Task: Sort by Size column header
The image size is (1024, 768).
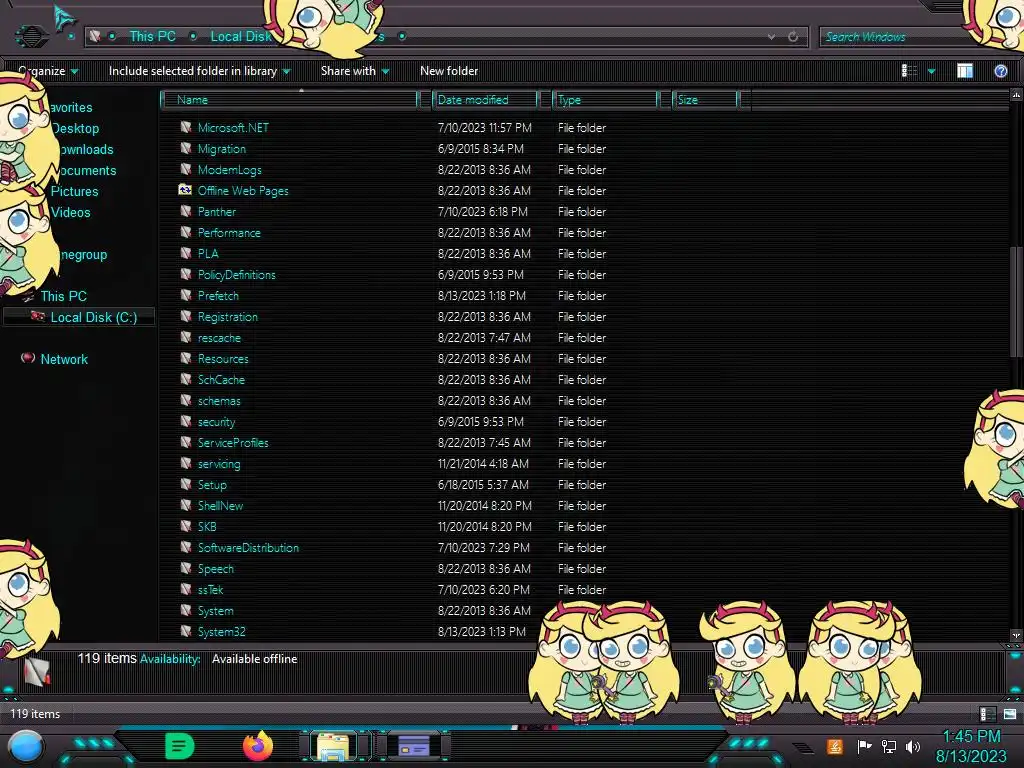Action: point(706,100)
